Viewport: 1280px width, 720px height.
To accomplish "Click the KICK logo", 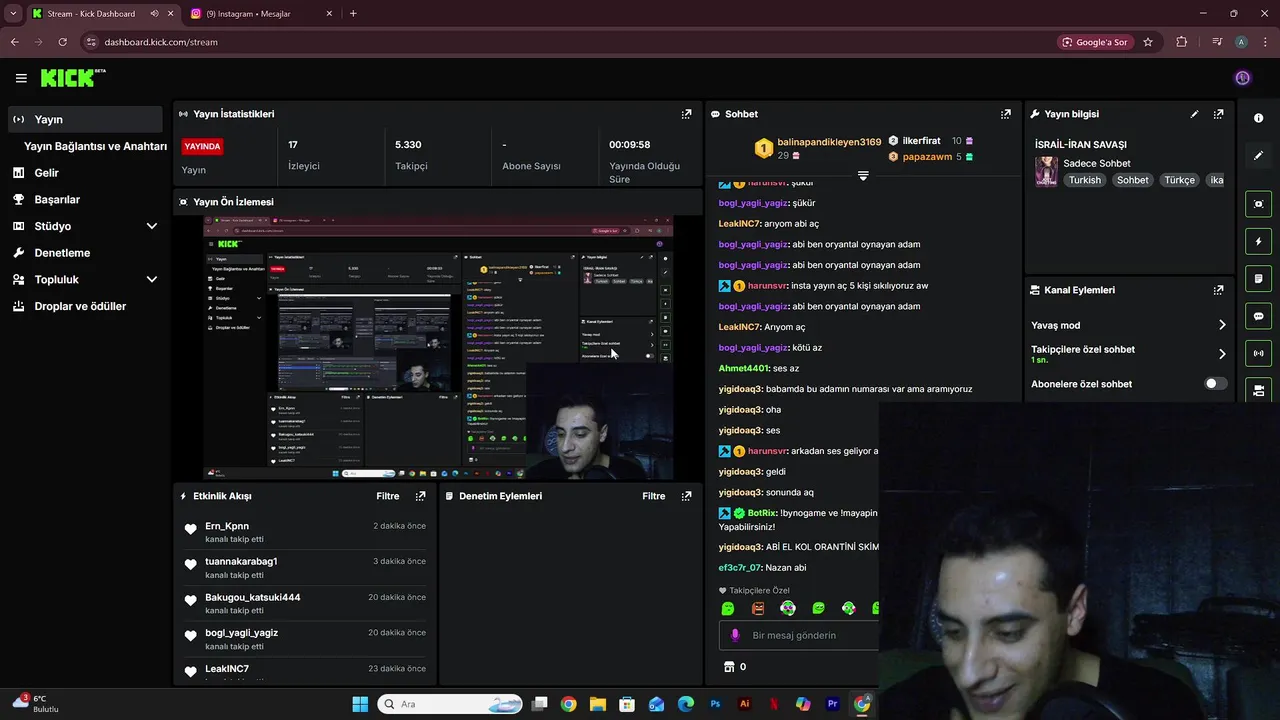I will [x=72, y=78].
